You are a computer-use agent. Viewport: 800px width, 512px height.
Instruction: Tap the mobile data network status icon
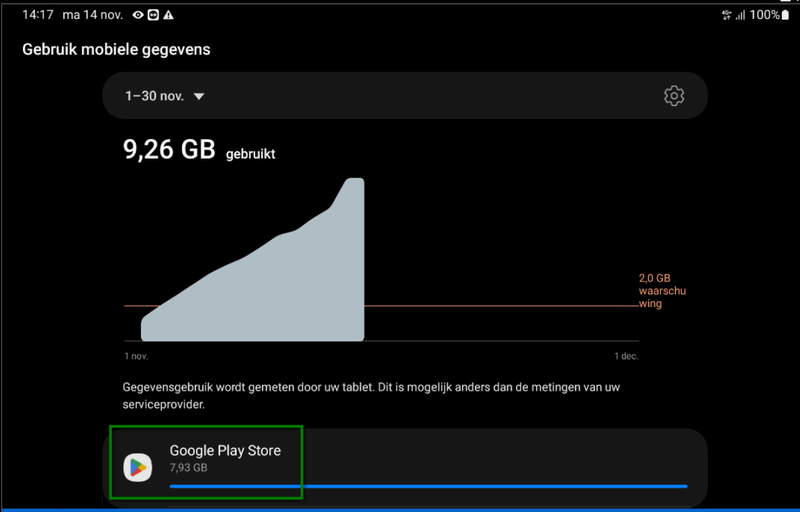(727, 15)
